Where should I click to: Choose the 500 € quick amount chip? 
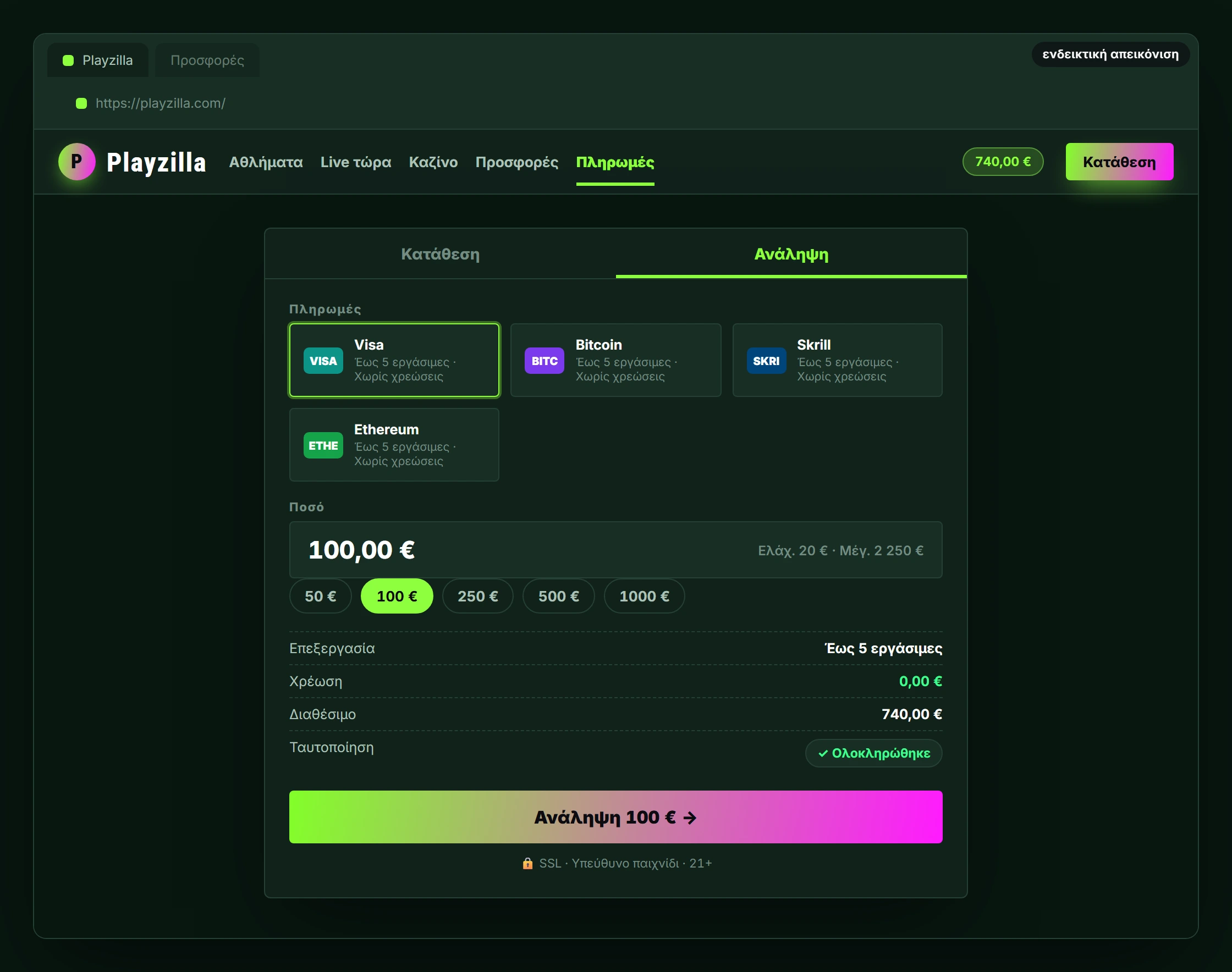click(558, 597)
